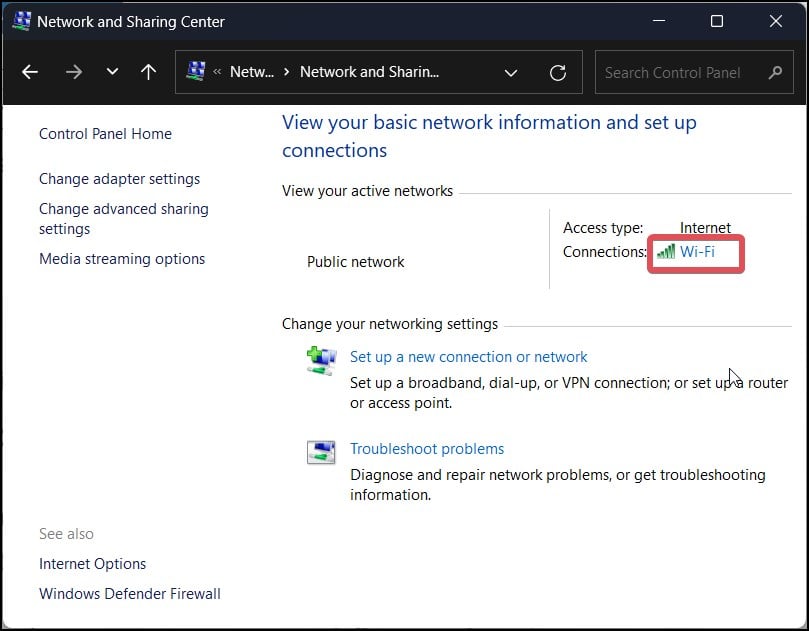This screenshot has width=809, height=631.
Task: Open Media streaming options
Action: (x=122, y=259)
